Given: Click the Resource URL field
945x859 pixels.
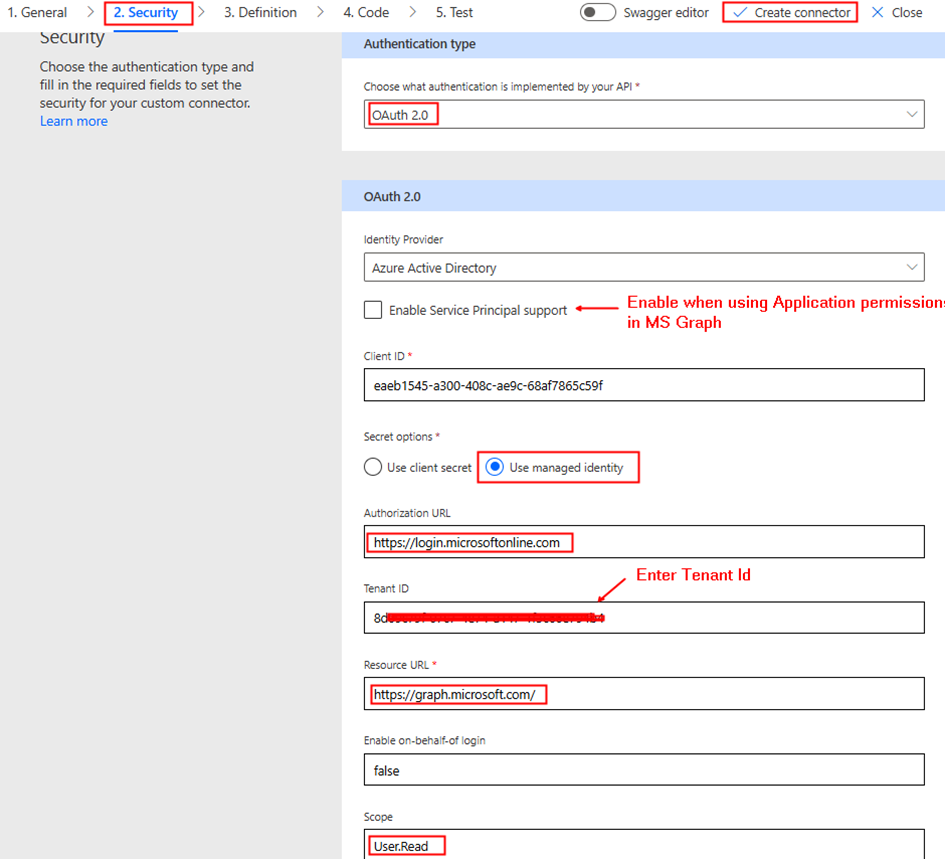Looking at the screenshot, I should (x=644, y=693).
